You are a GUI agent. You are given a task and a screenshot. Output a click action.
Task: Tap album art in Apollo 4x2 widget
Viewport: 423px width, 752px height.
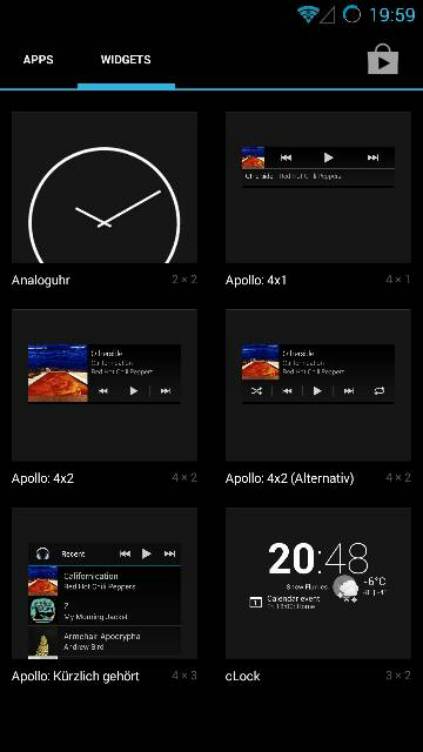pyautogui.click(x=58, y=373)
